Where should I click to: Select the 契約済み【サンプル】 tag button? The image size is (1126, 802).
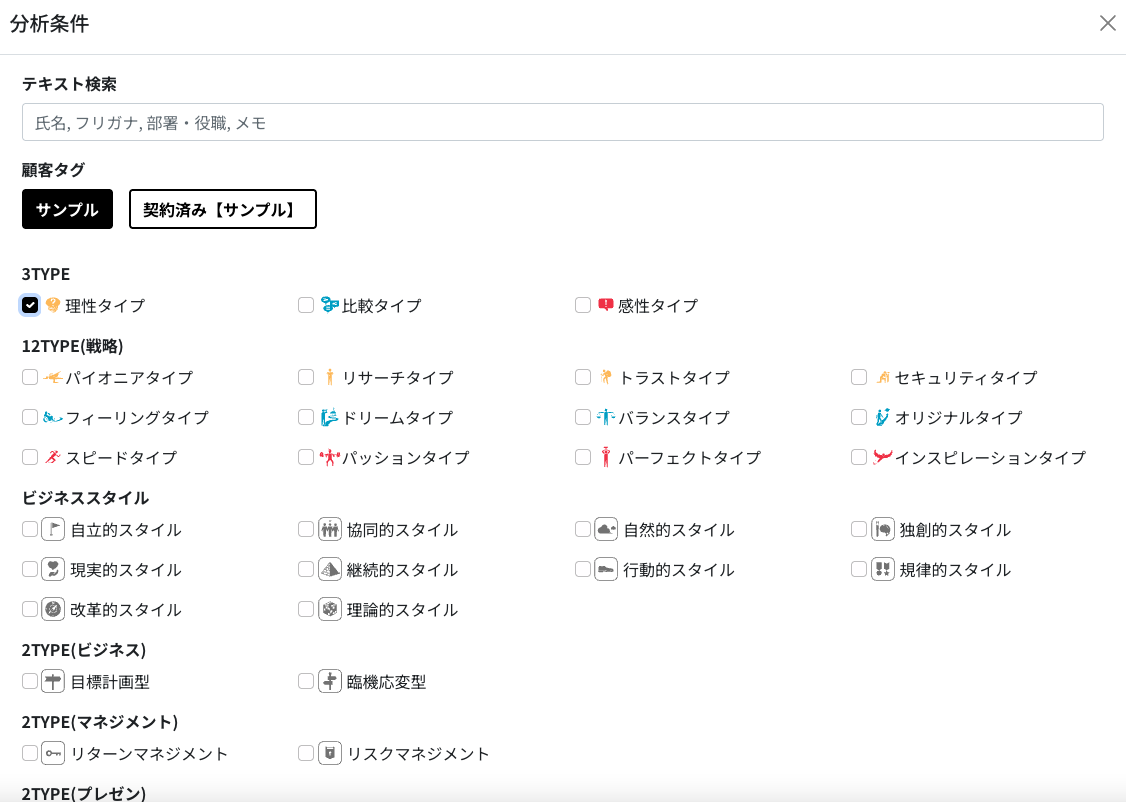[x=222, y=209]
